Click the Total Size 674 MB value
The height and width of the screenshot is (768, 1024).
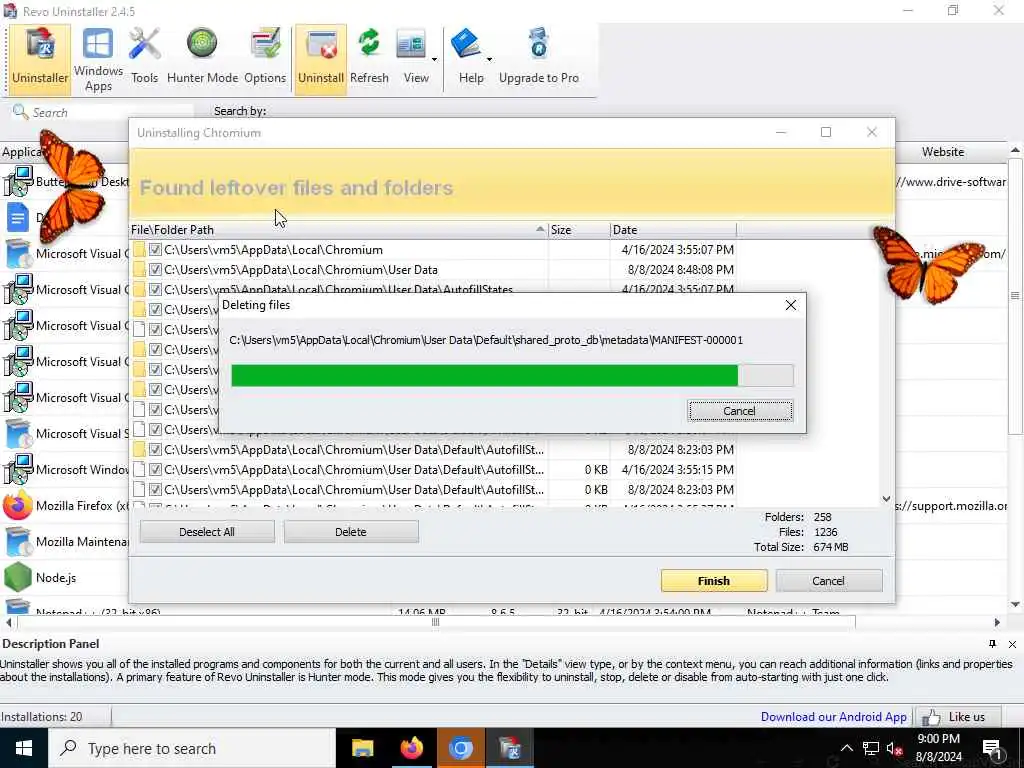831,547
